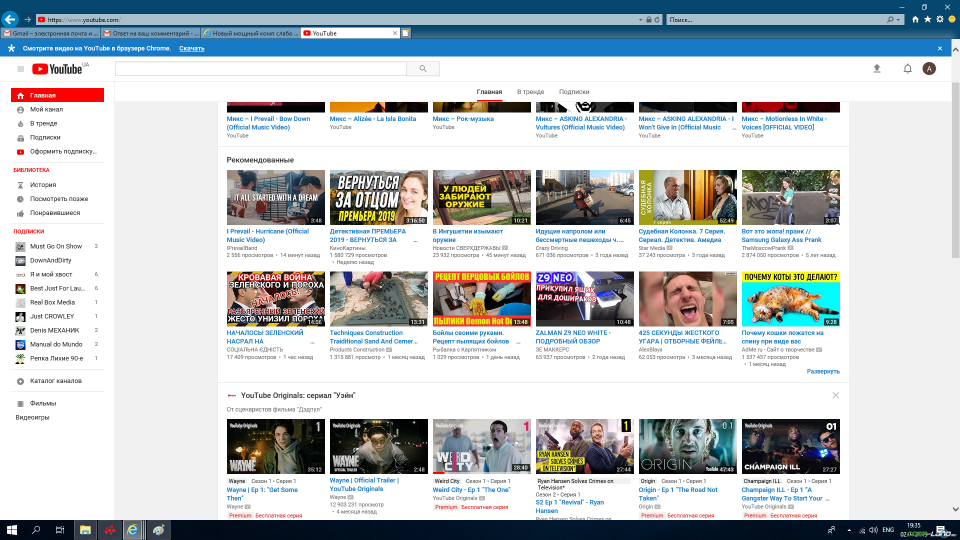960x540 pixels.
Task: Open Фильмы in sidebar
Action: [43, 403]
